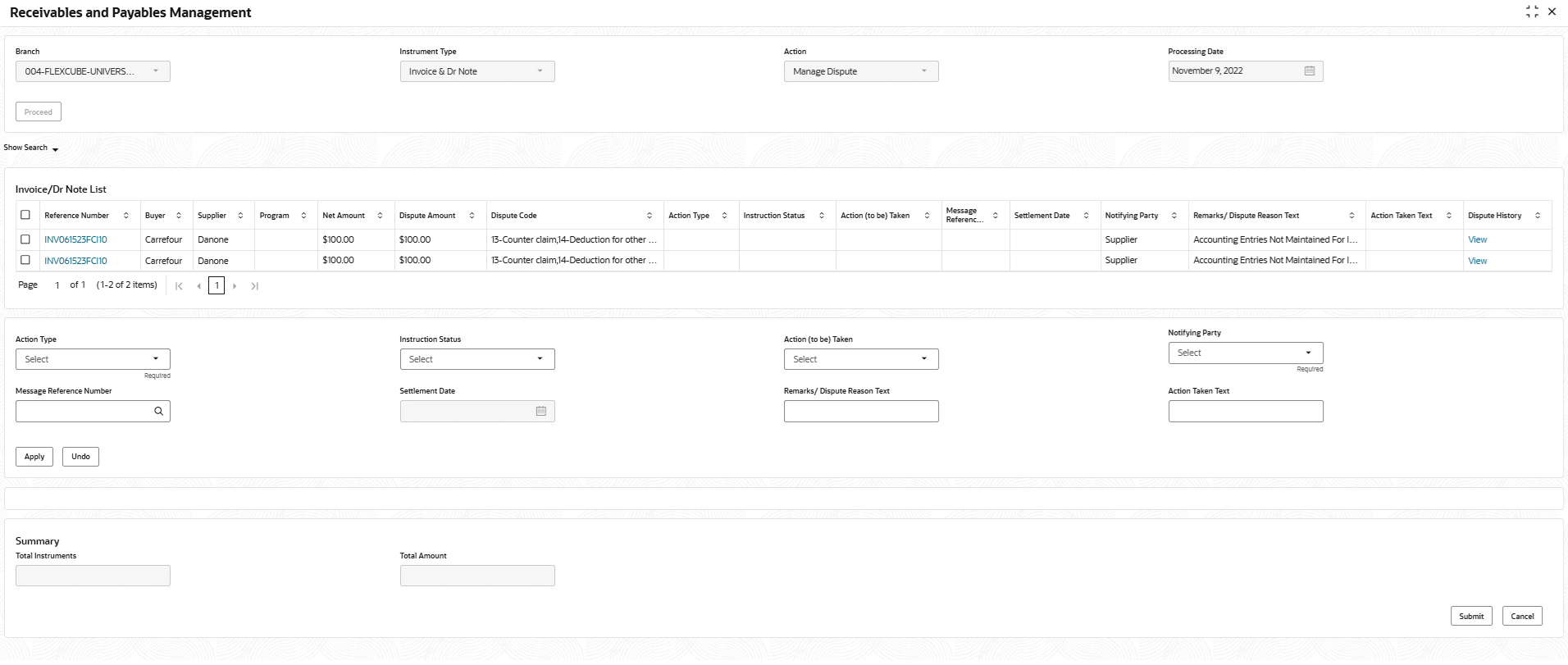Expand the Show Search section

pyautogui.click(x=31, y=148)
